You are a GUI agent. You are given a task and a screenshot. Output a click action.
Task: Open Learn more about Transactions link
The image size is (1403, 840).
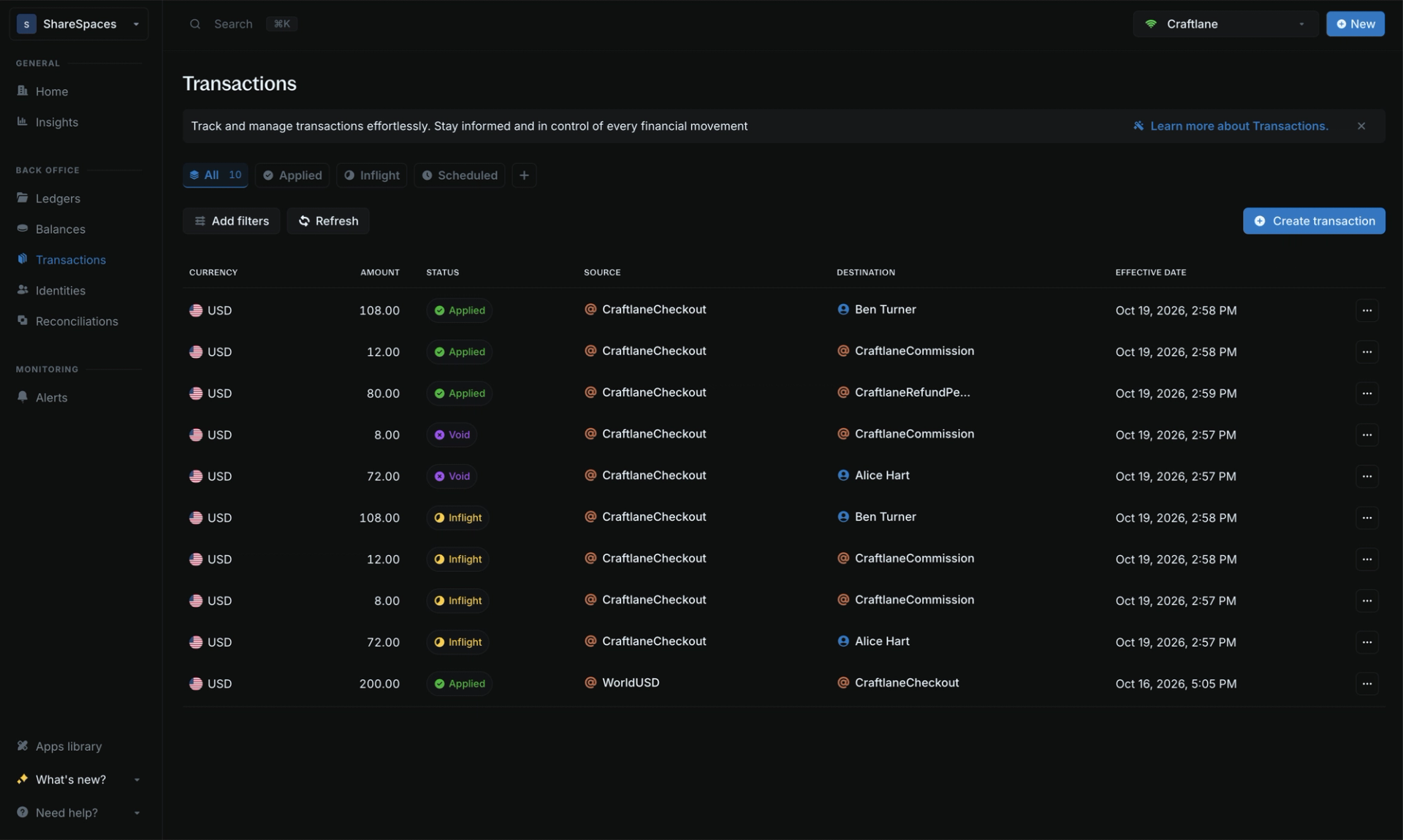1231,126
